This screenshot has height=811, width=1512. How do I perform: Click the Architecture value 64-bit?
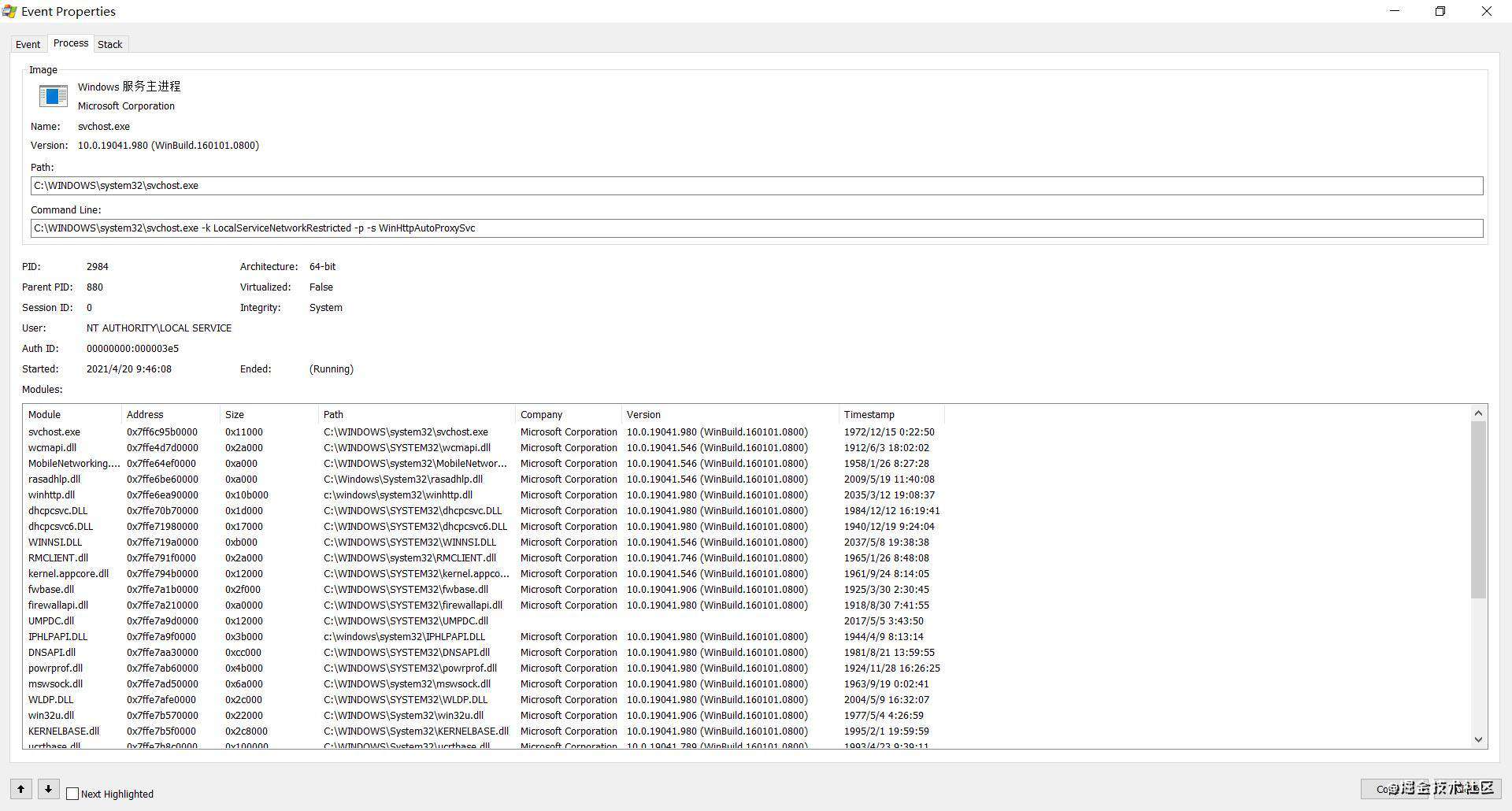pyautogui.click(x=322, y=267)
